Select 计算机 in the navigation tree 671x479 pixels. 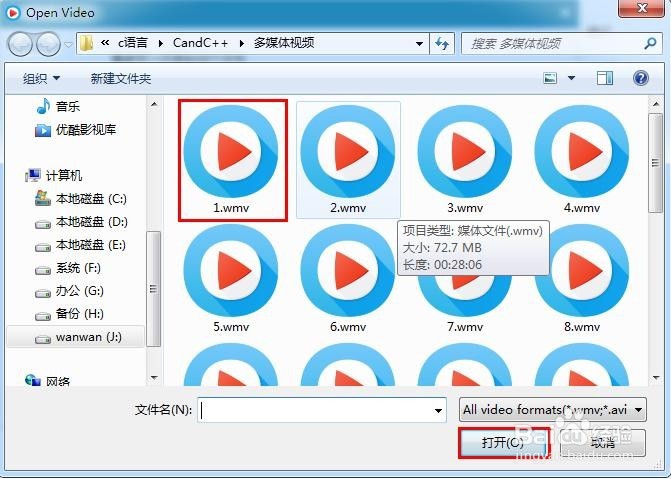coord(53,176)
